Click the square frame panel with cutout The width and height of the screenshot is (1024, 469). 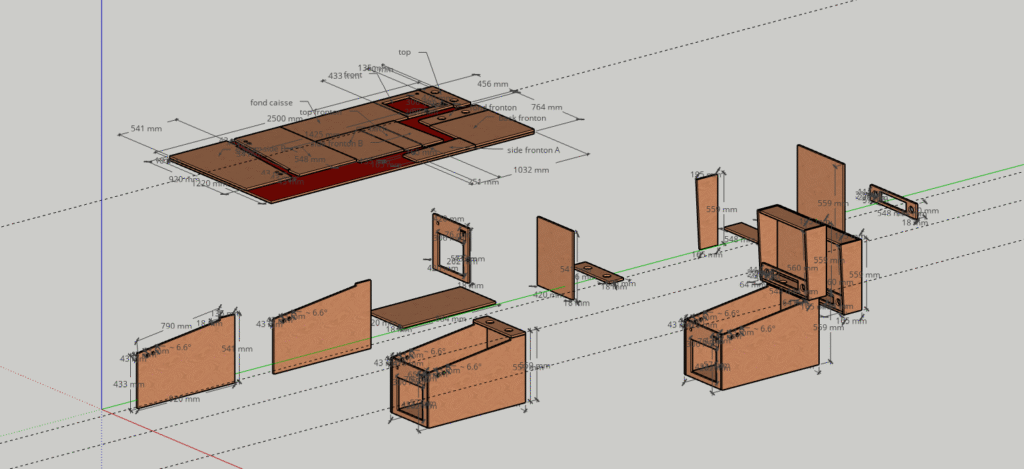point(451,244)
